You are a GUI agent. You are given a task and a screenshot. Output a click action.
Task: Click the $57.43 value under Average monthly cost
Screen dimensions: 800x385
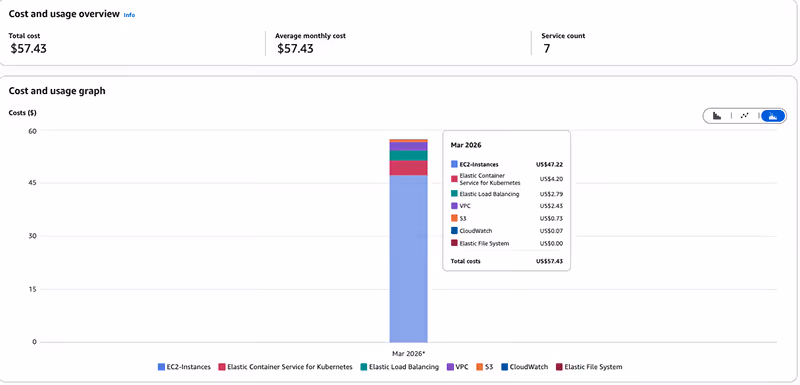click(x=295, y=49)
